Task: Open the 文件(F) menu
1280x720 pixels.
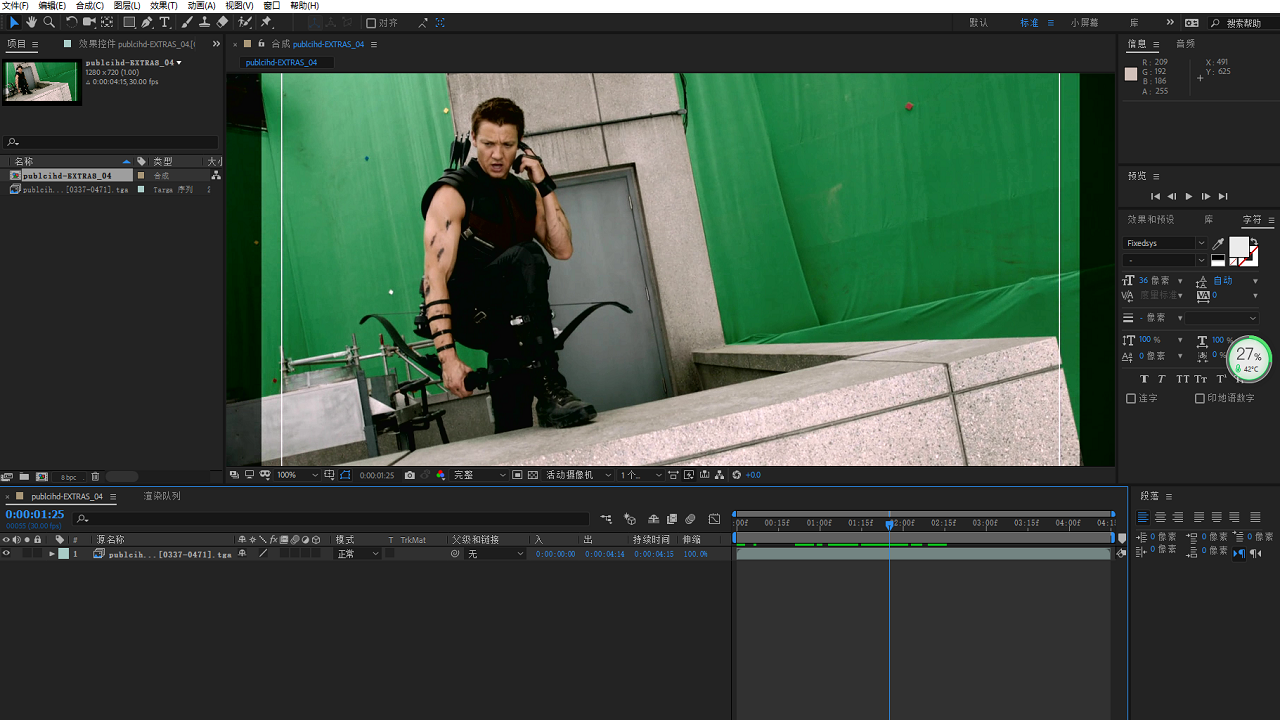Action: (x=15, y=5)
